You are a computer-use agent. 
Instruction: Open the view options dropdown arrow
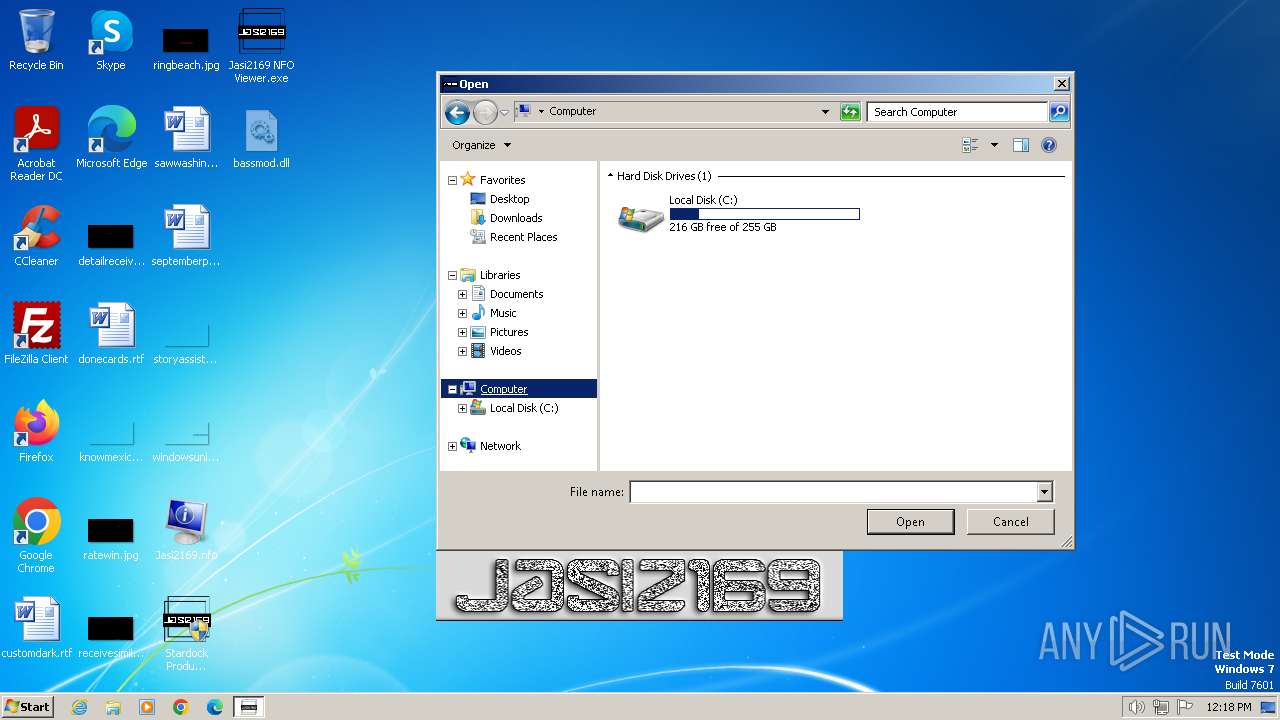tap(994, 145)
